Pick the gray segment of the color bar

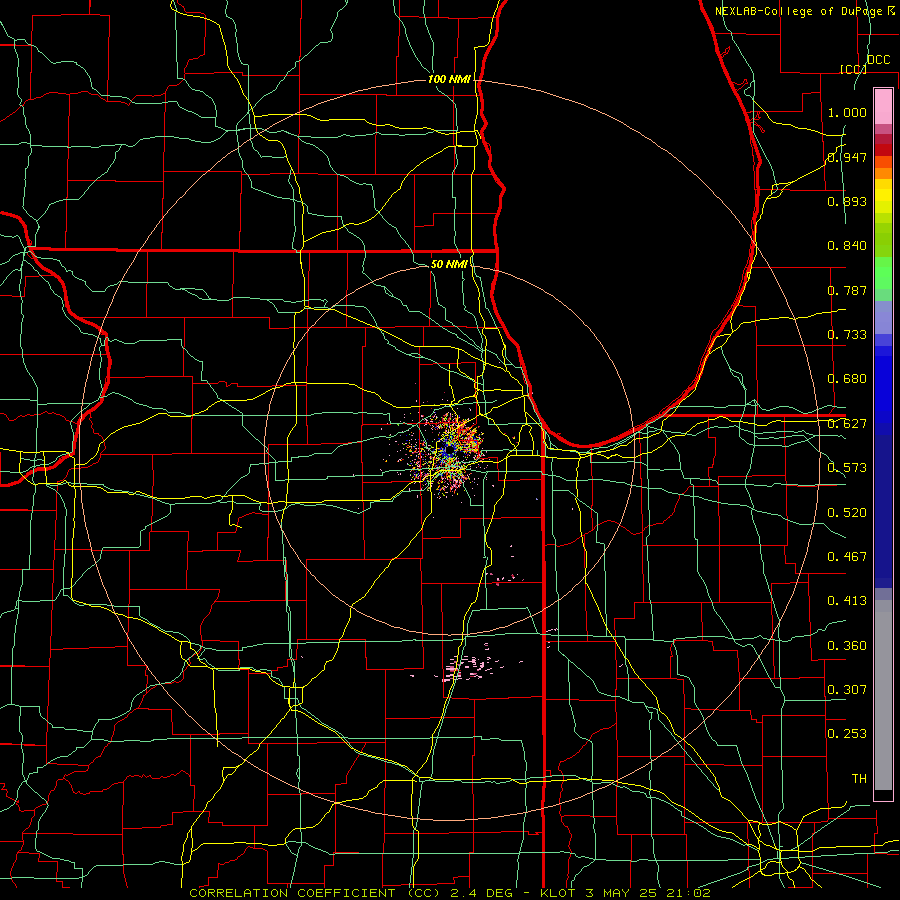coord(883,695)
